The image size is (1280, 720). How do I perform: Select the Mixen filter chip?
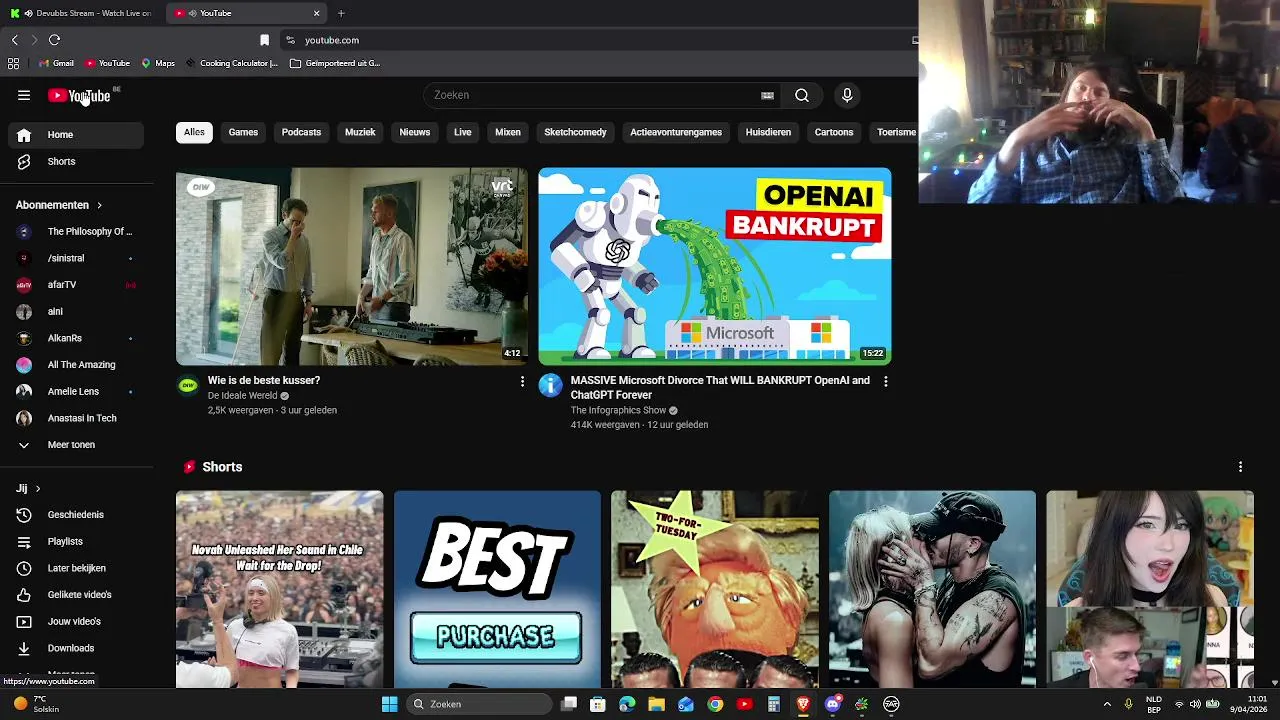[508, 132]
